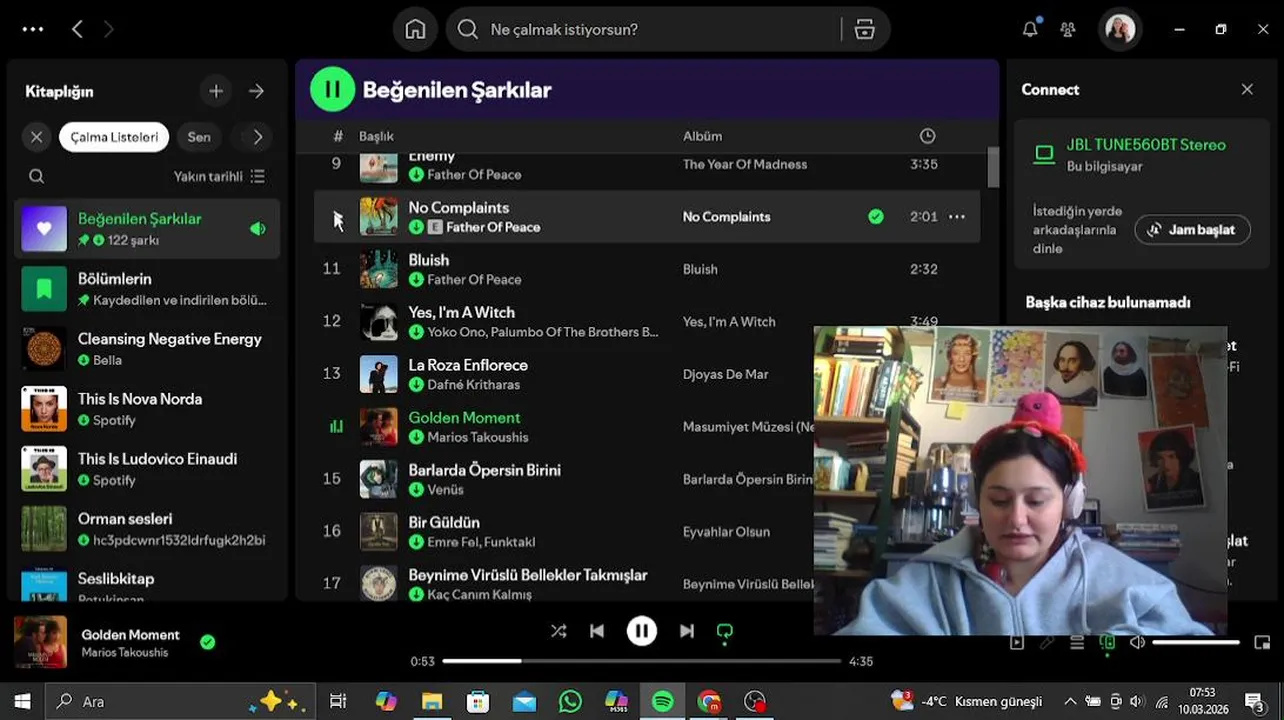Skip to next track
The height and width of the screenshot is (720, 1284).
point(687,631)
